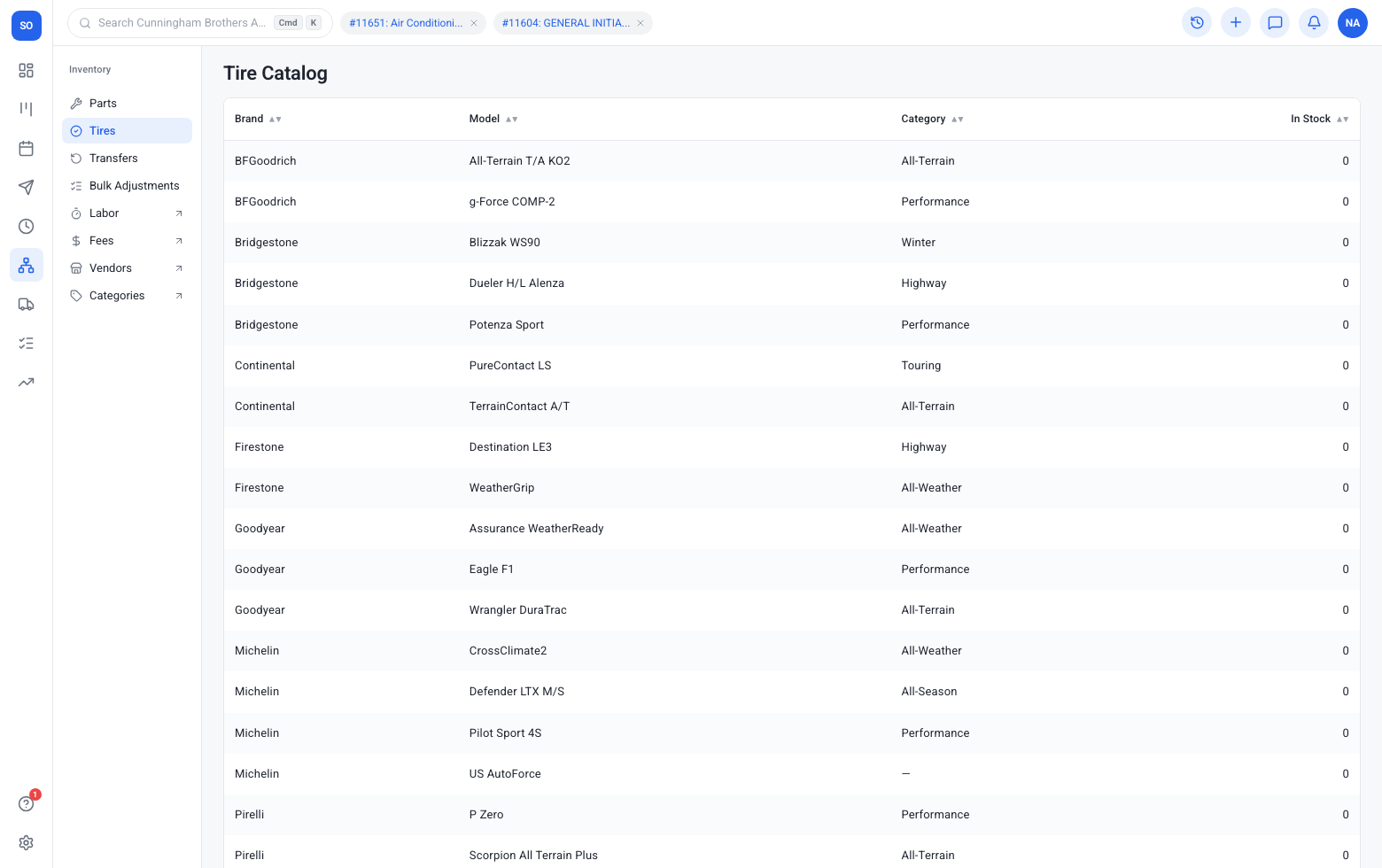Open the chat messages icon

click(1275, 22)
